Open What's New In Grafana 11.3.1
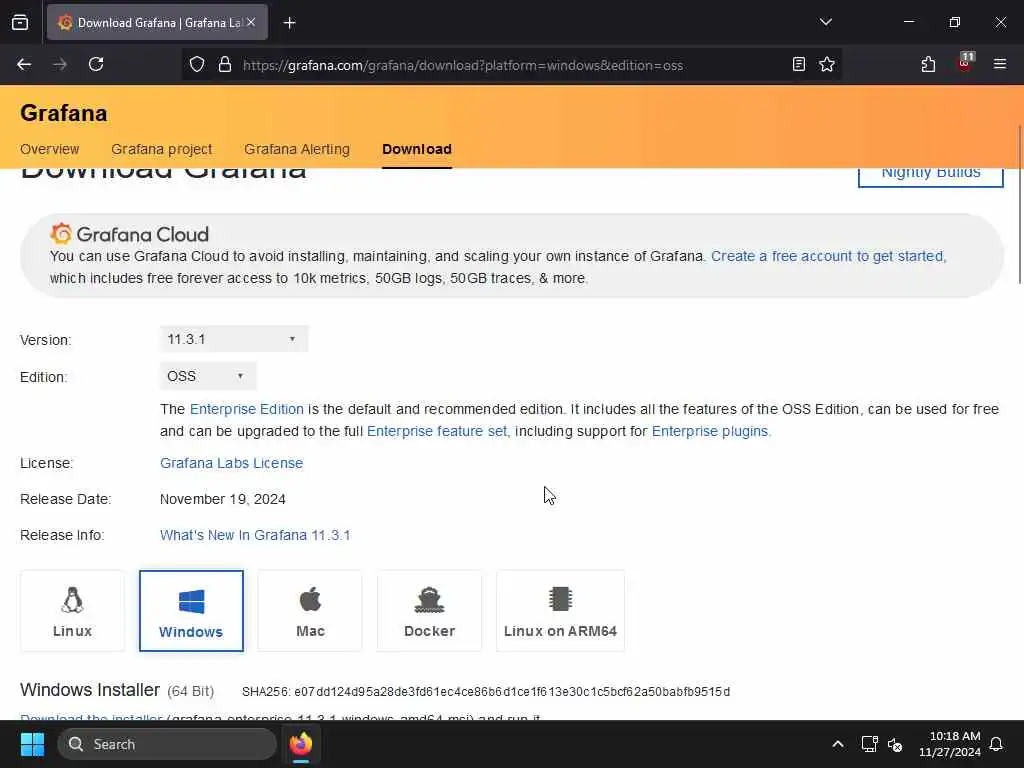Screen dimensions: 1024x768 [255, 535]
